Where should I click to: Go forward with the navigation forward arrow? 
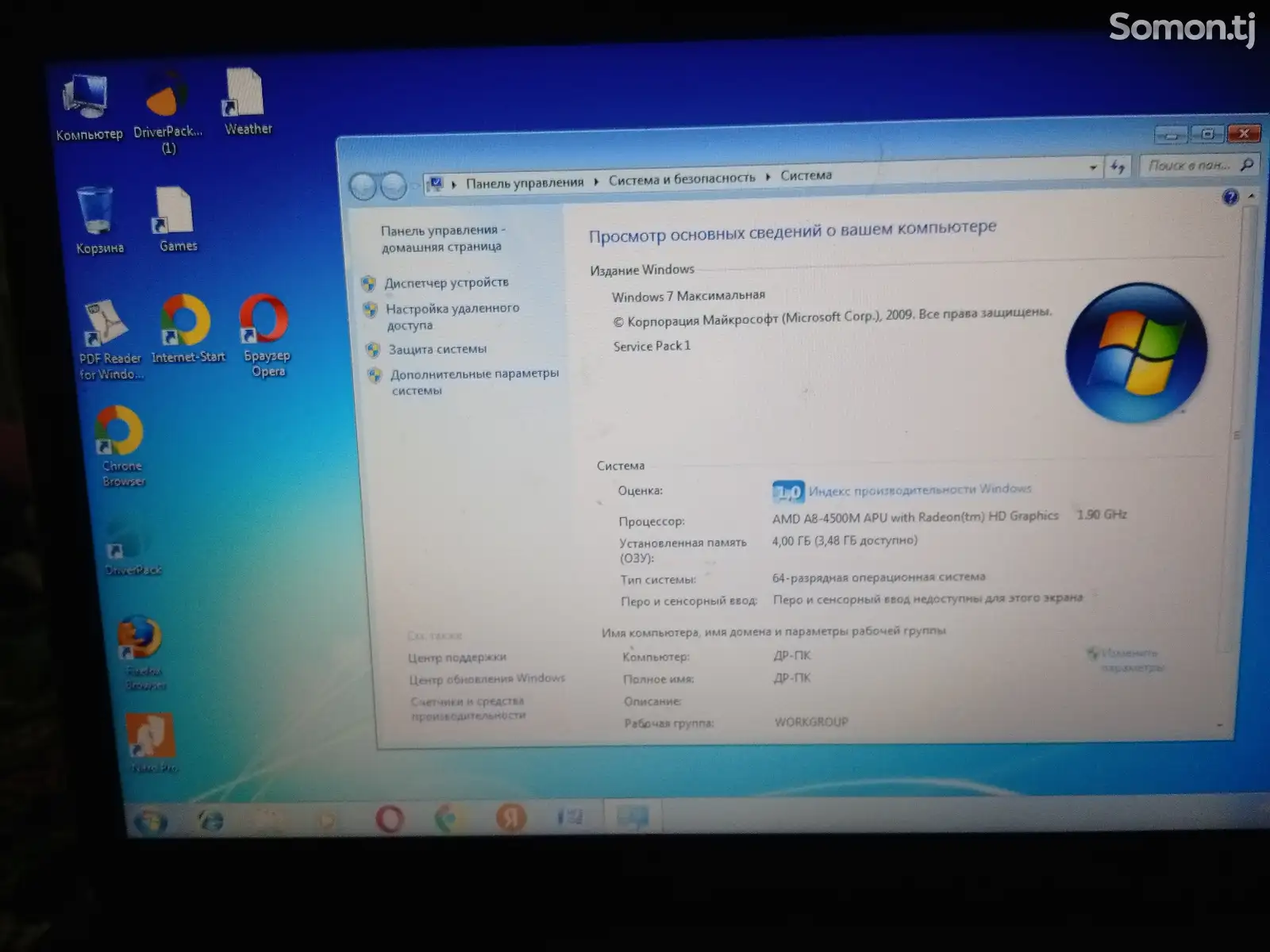(x=393, y=186)
